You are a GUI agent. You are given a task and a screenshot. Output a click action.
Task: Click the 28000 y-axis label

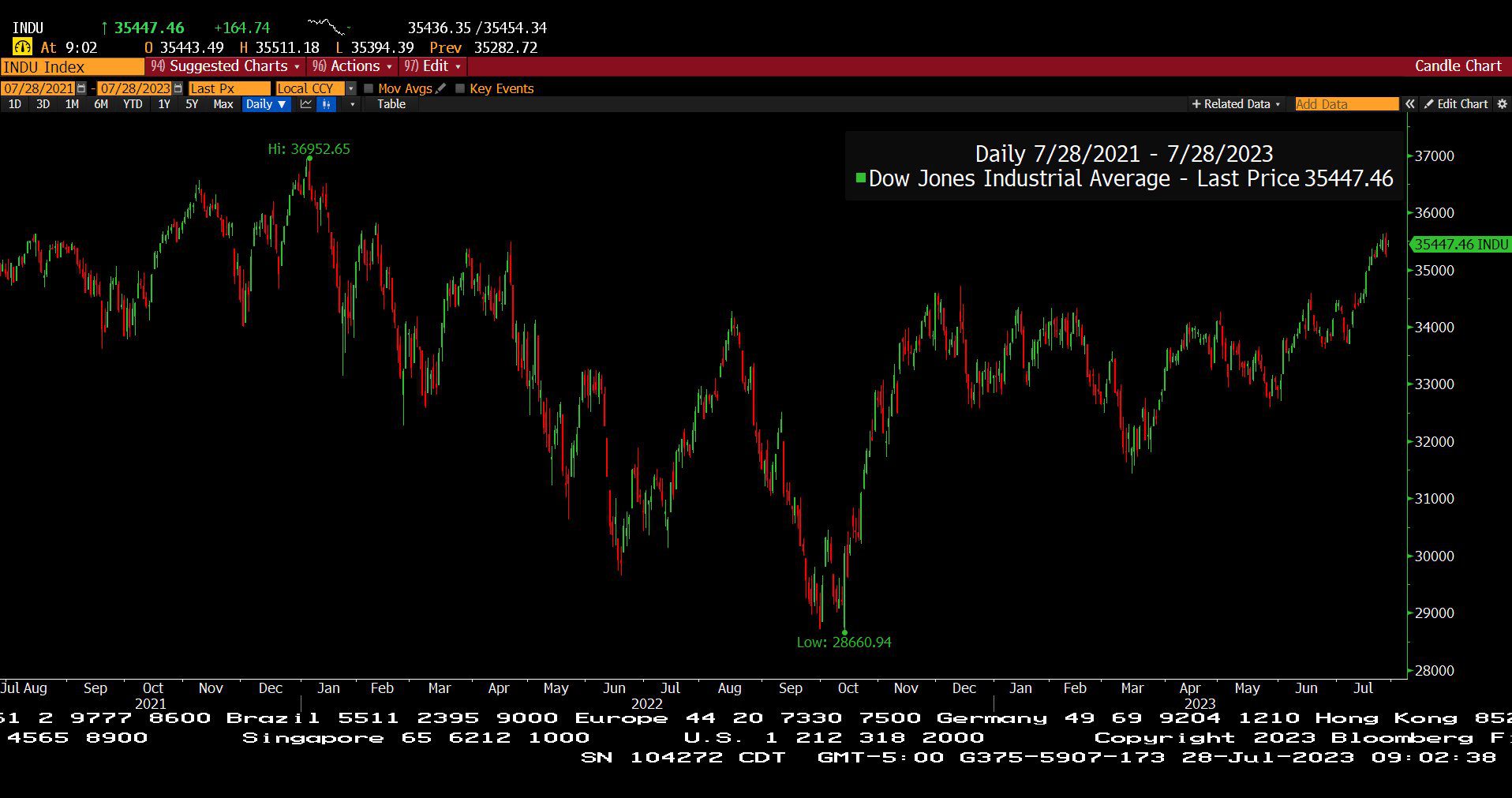tap(1434, 671)
